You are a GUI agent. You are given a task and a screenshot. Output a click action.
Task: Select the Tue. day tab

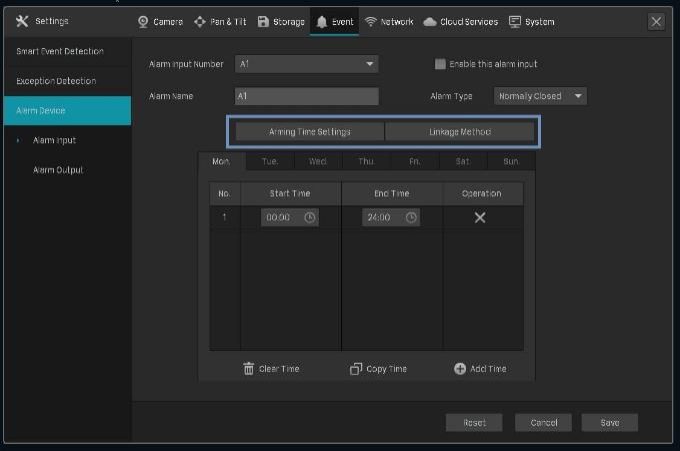pos(270,160)
